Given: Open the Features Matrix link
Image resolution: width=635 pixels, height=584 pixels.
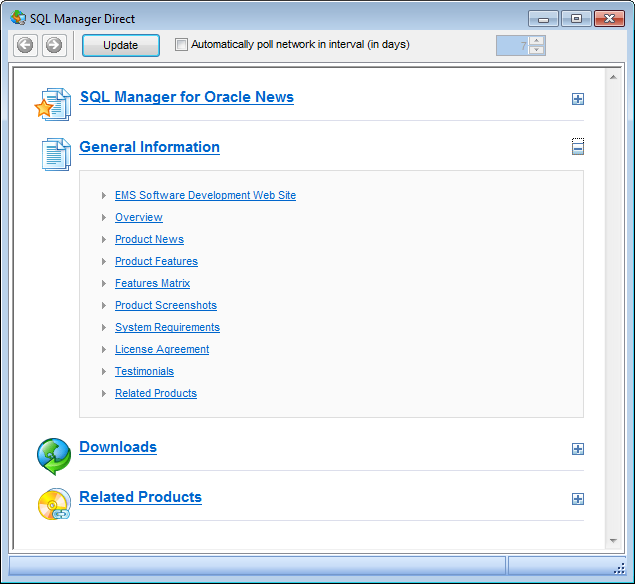Looking at the screenshot, I should pos(152,283).
